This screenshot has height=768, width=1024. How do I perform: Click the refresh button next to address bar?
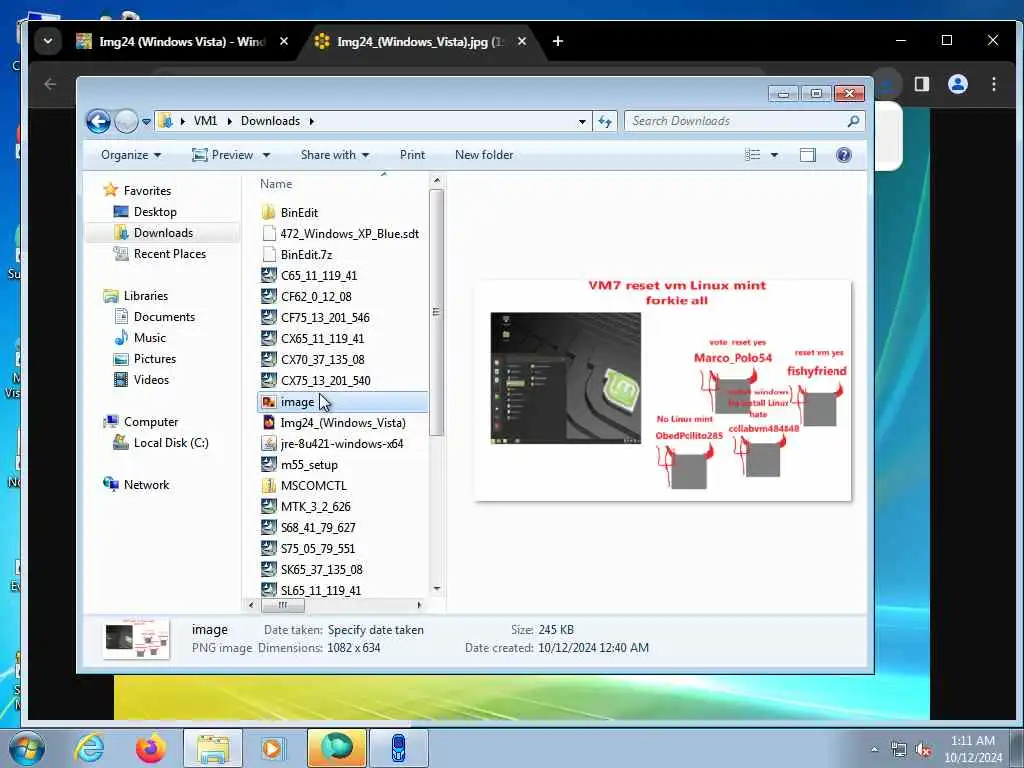(x=605, y=121)
